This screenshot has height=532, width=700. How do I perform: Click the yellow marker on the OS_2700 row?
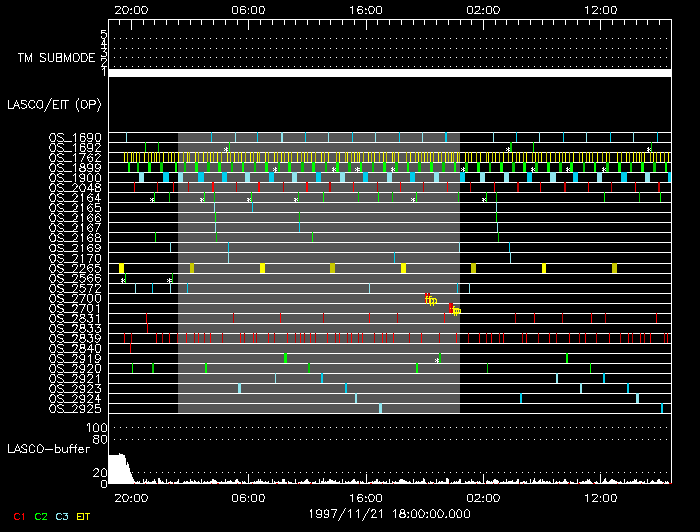point(431,299)
